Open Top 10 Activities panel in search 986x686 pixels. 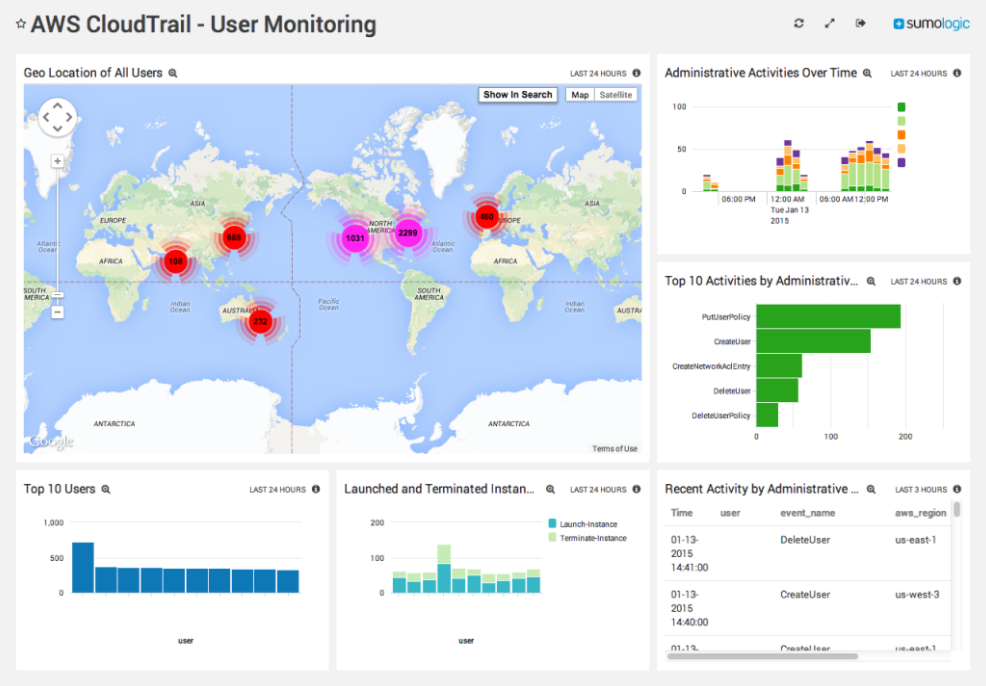pyautogui.click(x=871, y=281)
